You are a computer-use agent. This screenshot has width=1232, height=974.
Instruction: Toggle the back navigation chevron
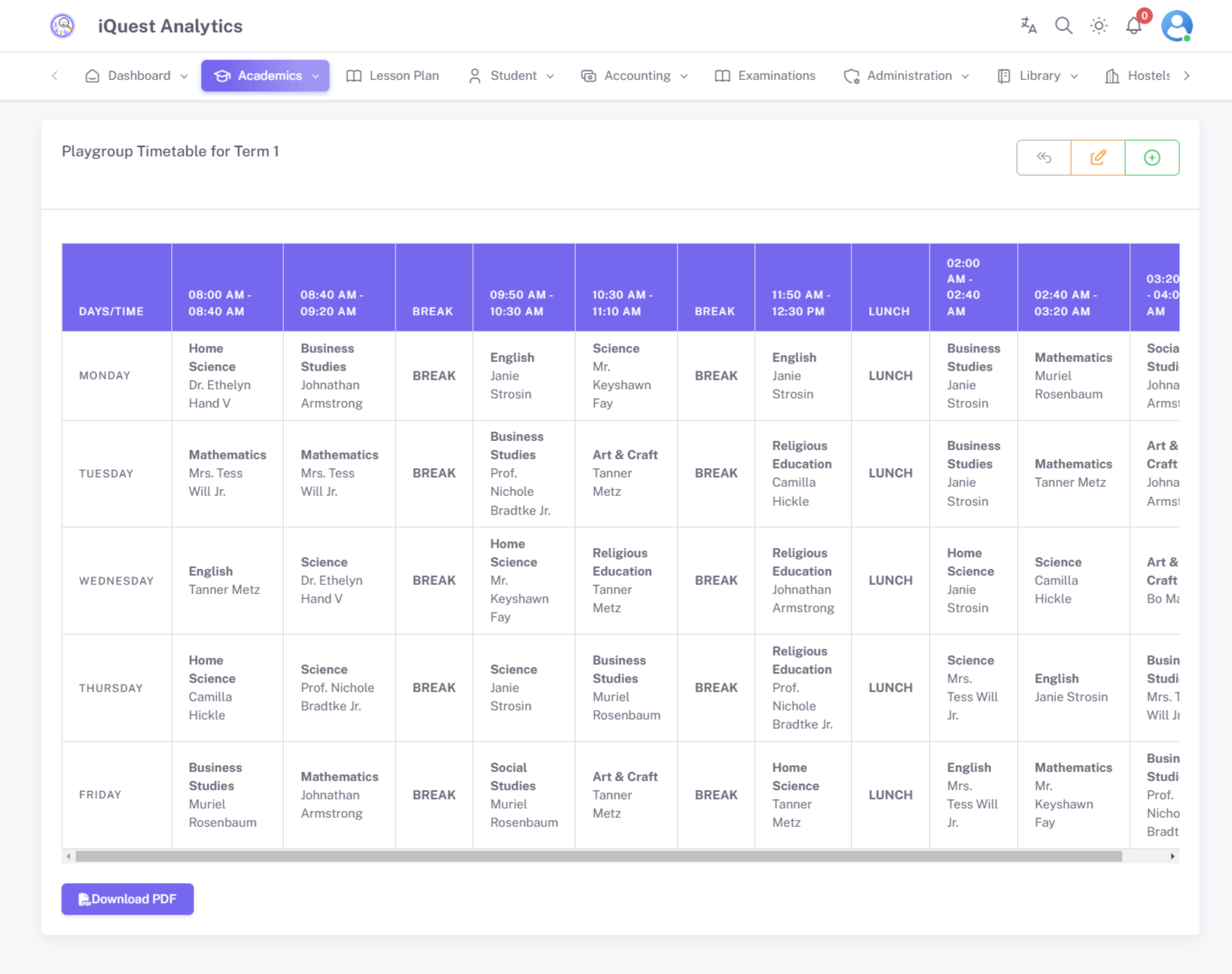click(x=54, y=75)
